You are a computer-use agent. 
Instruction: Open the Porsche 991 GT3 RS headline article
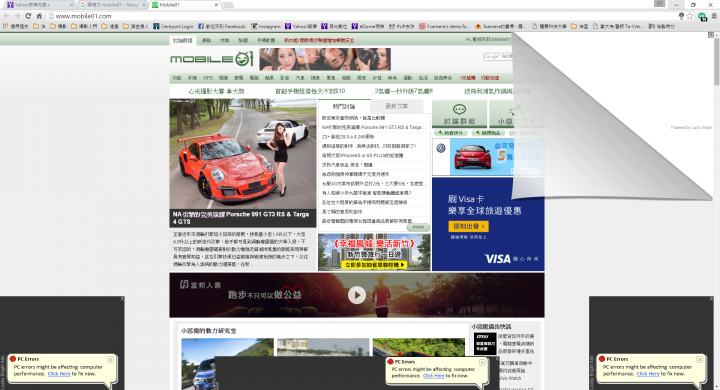pos(242,218)
